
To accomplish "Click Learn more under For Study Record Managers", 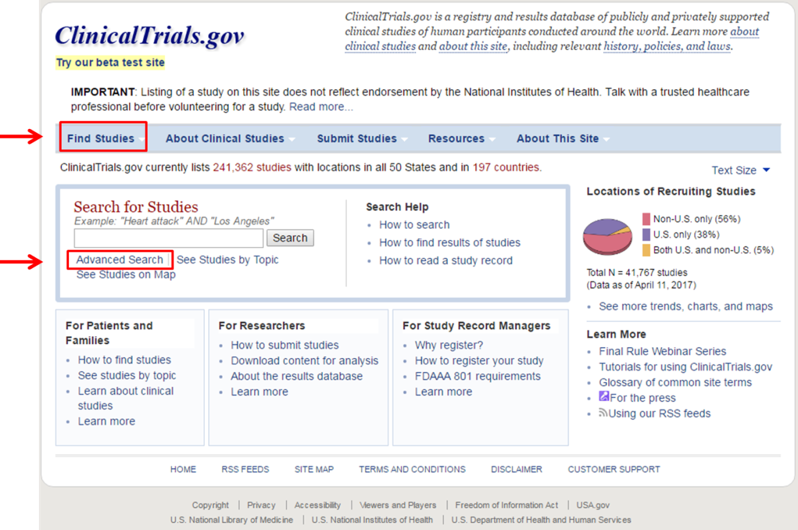I will (x=443, y=392).
